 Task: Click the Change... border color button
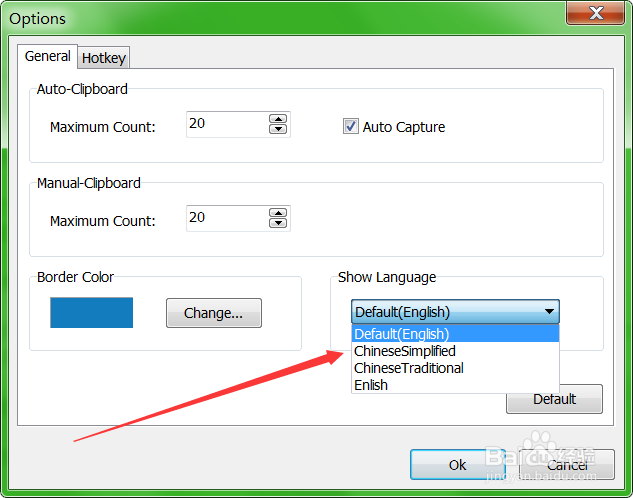pyautogui.click(x=214, y=313)
